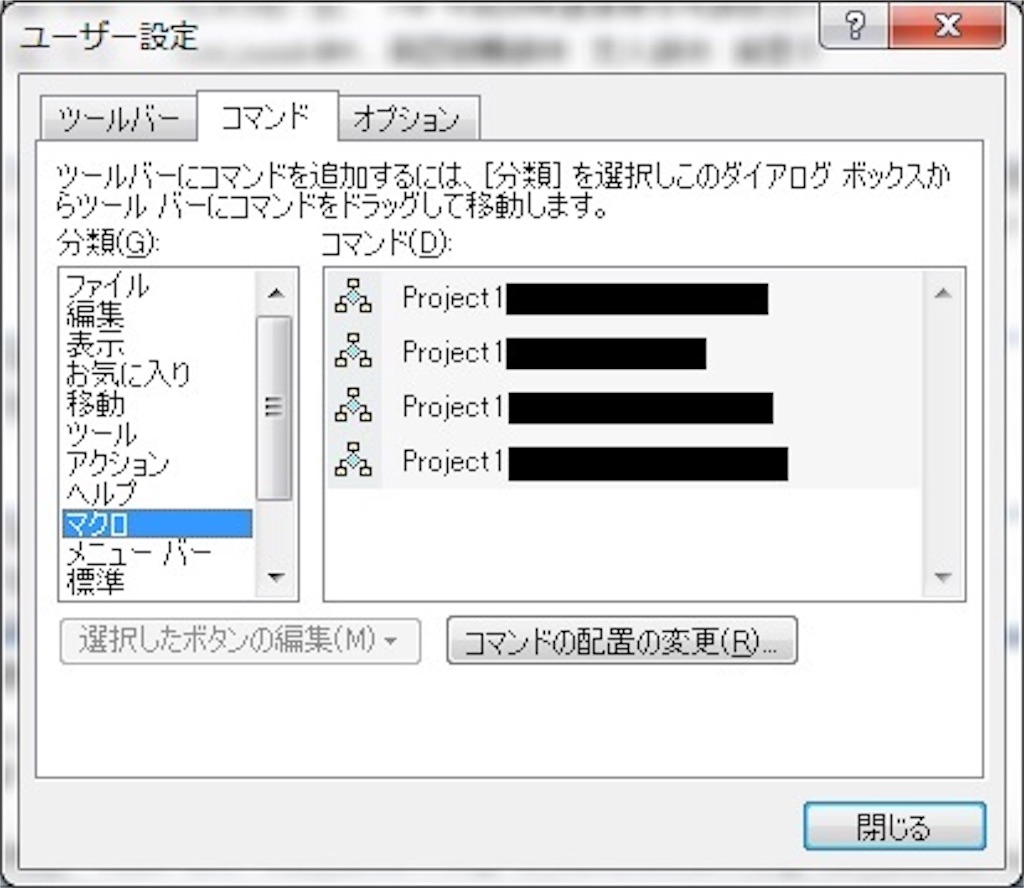Click the command list scroll-up arrow
The width and height of the screenshot is (1024, 888).
pos(942,293)
